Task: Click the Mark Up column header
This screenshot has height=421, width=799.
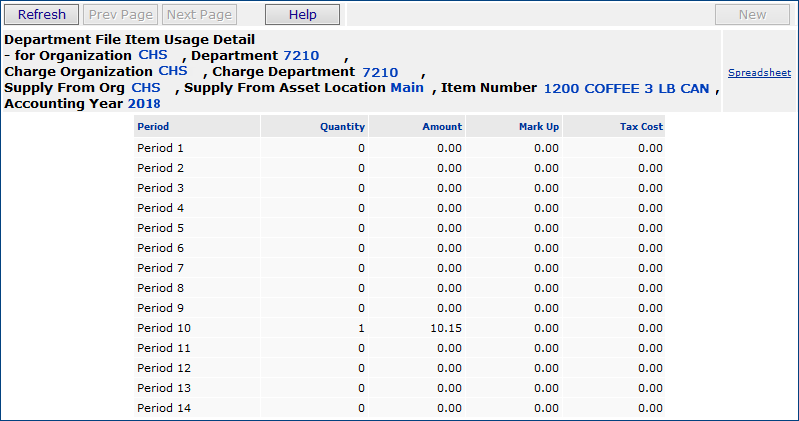Action: point(539,127)
